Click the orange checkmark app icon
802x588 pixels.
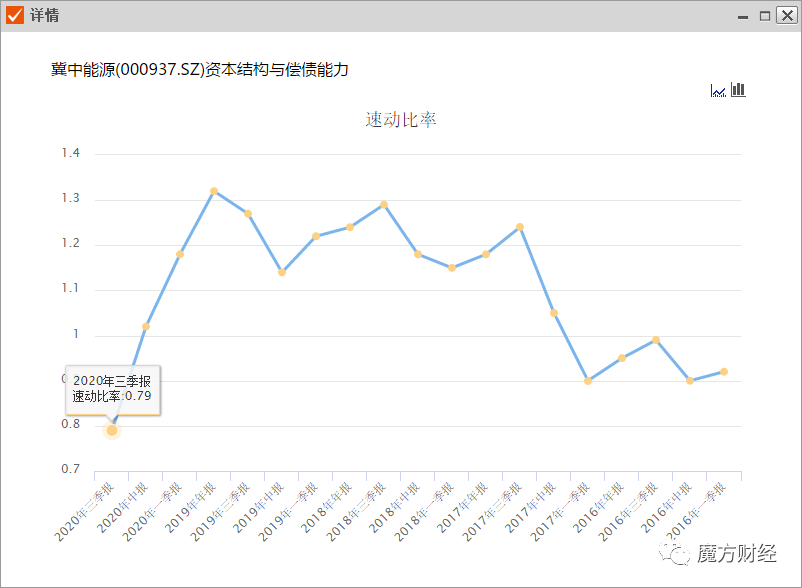pos(15,15)
